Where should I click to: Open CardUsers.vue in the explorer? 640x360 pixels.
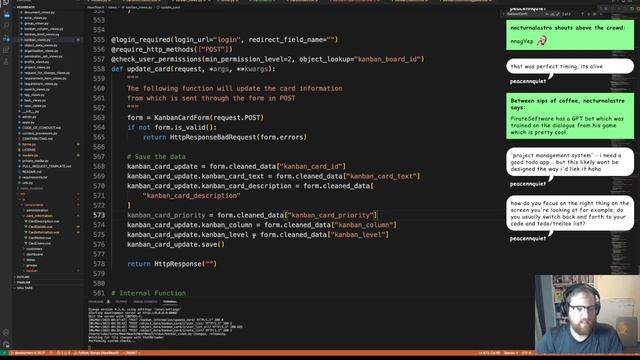[40, 243]
